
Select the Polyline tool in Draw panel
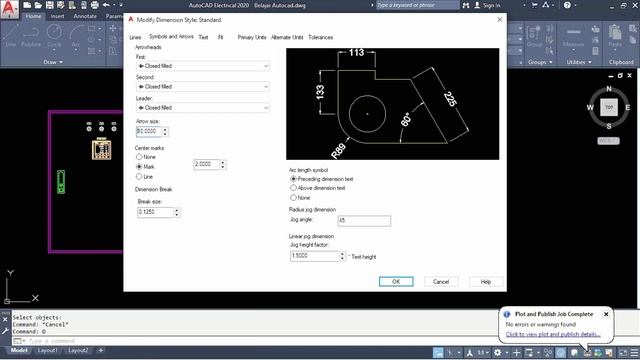tap(31, 36)
